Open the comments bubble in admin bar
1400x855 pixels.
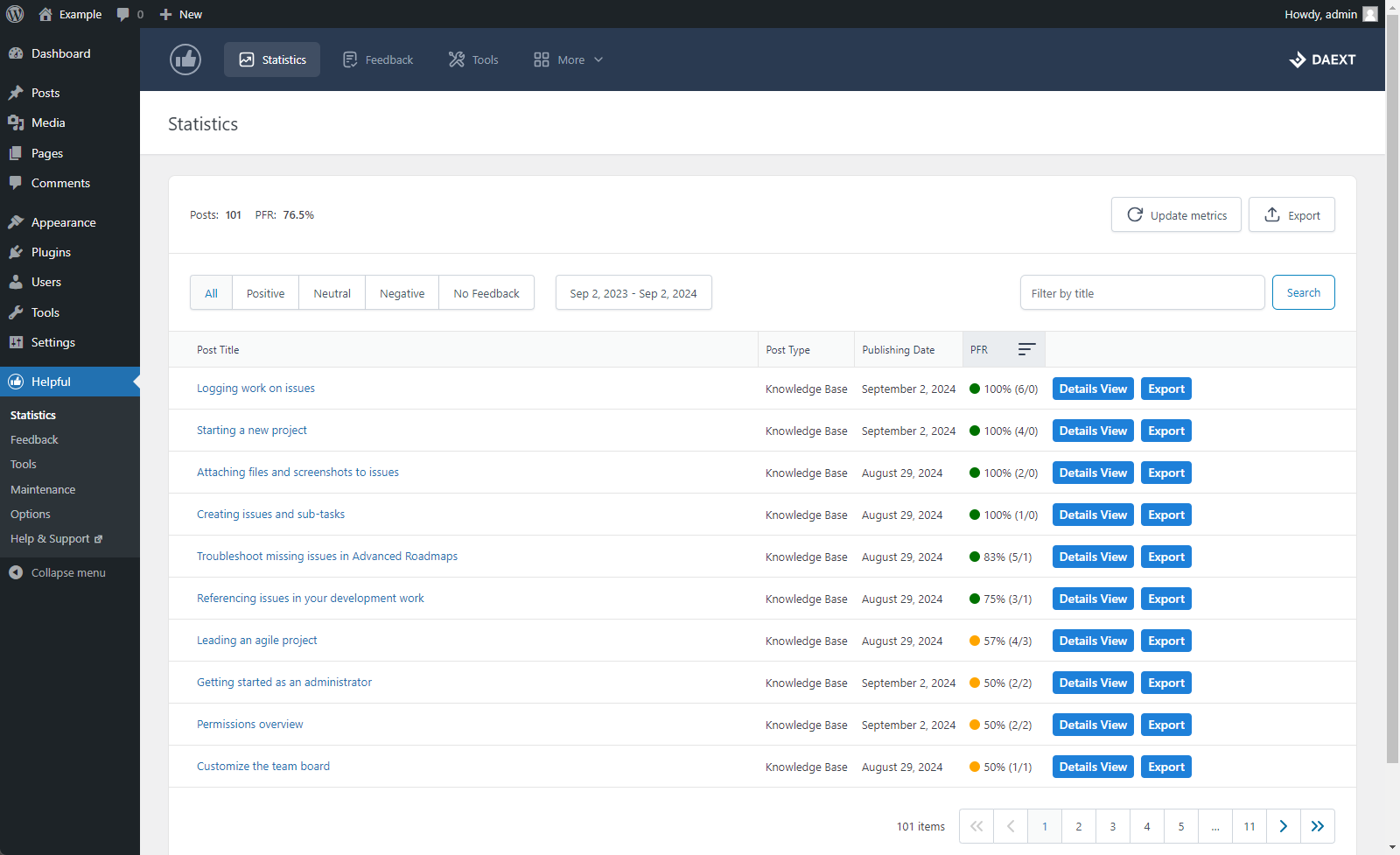123,14
